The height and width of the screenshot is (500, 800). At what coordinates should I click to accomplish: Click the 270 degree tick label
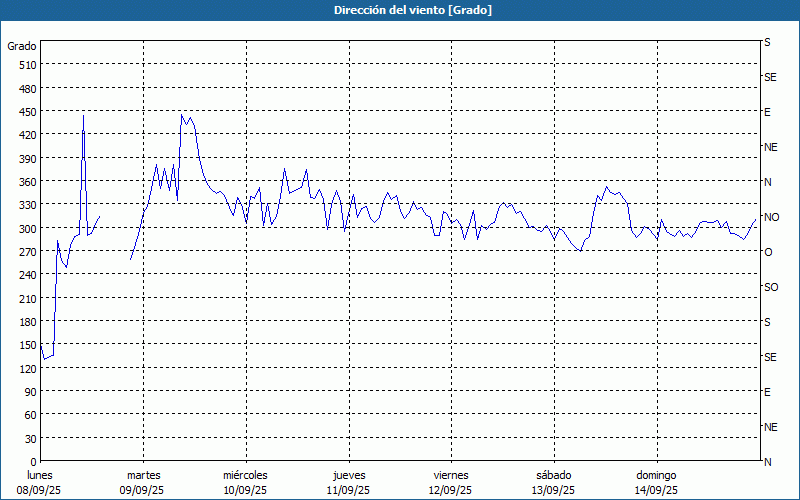pyautogui.click(x=26, y=252)
